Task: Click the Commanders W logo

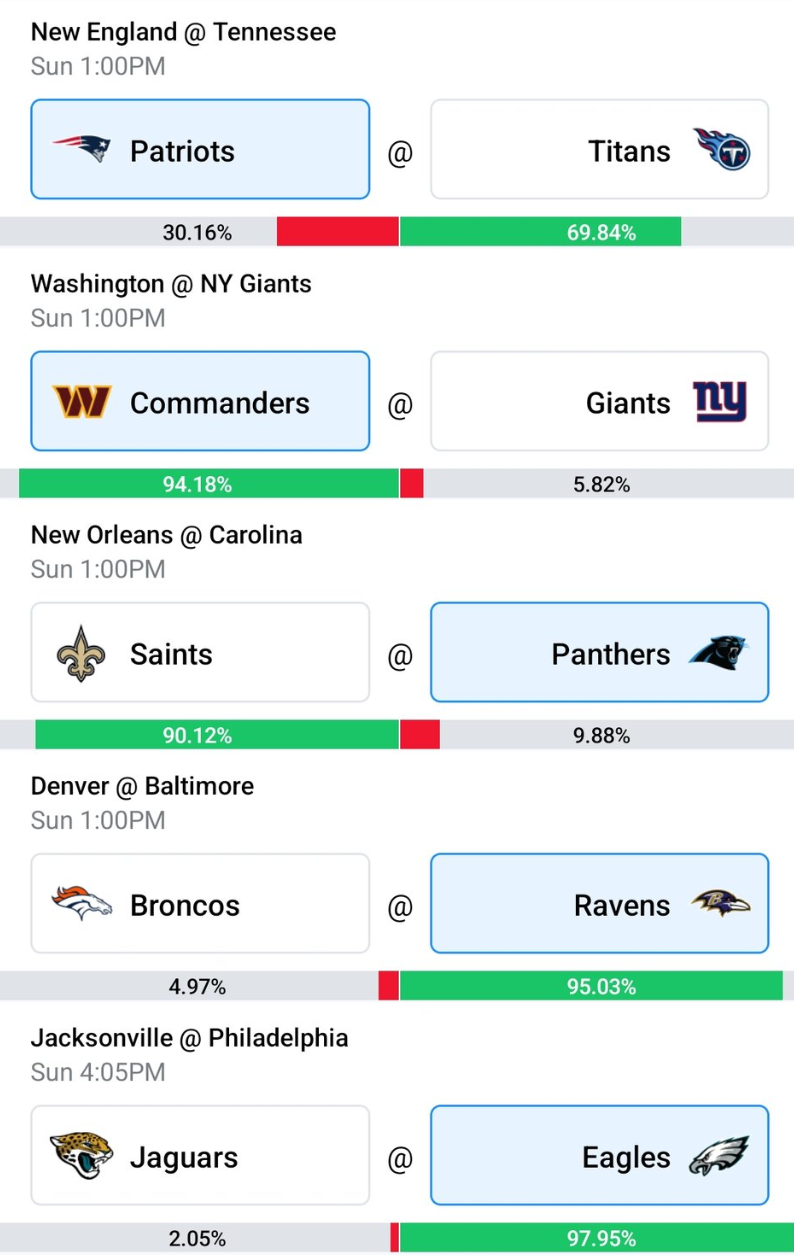Action: [x=82, y=402]
